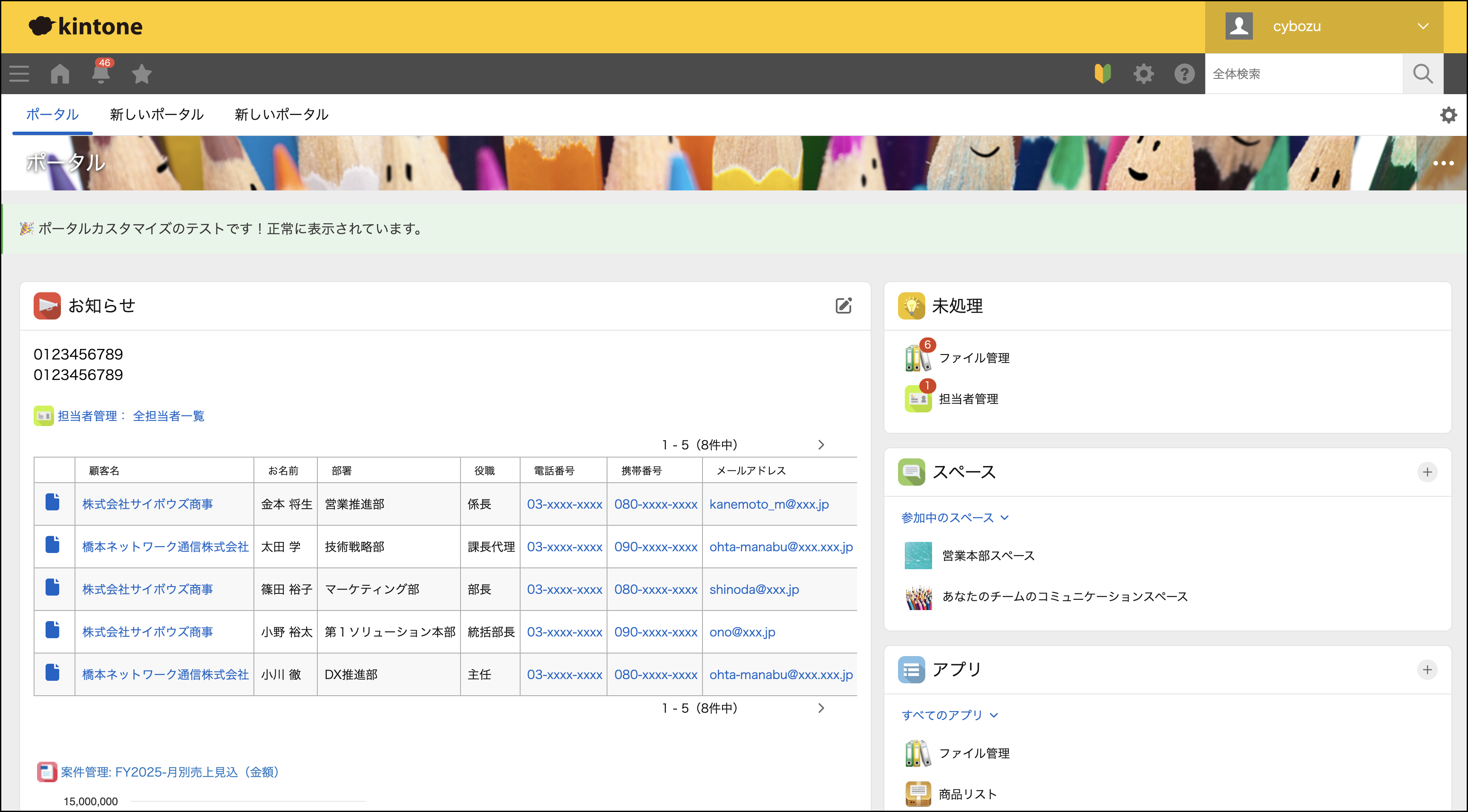The height and width of the screenshot is (812, 1468).
Task: Switch to the first 新しいポータル tab
Action: click(157, 115)
